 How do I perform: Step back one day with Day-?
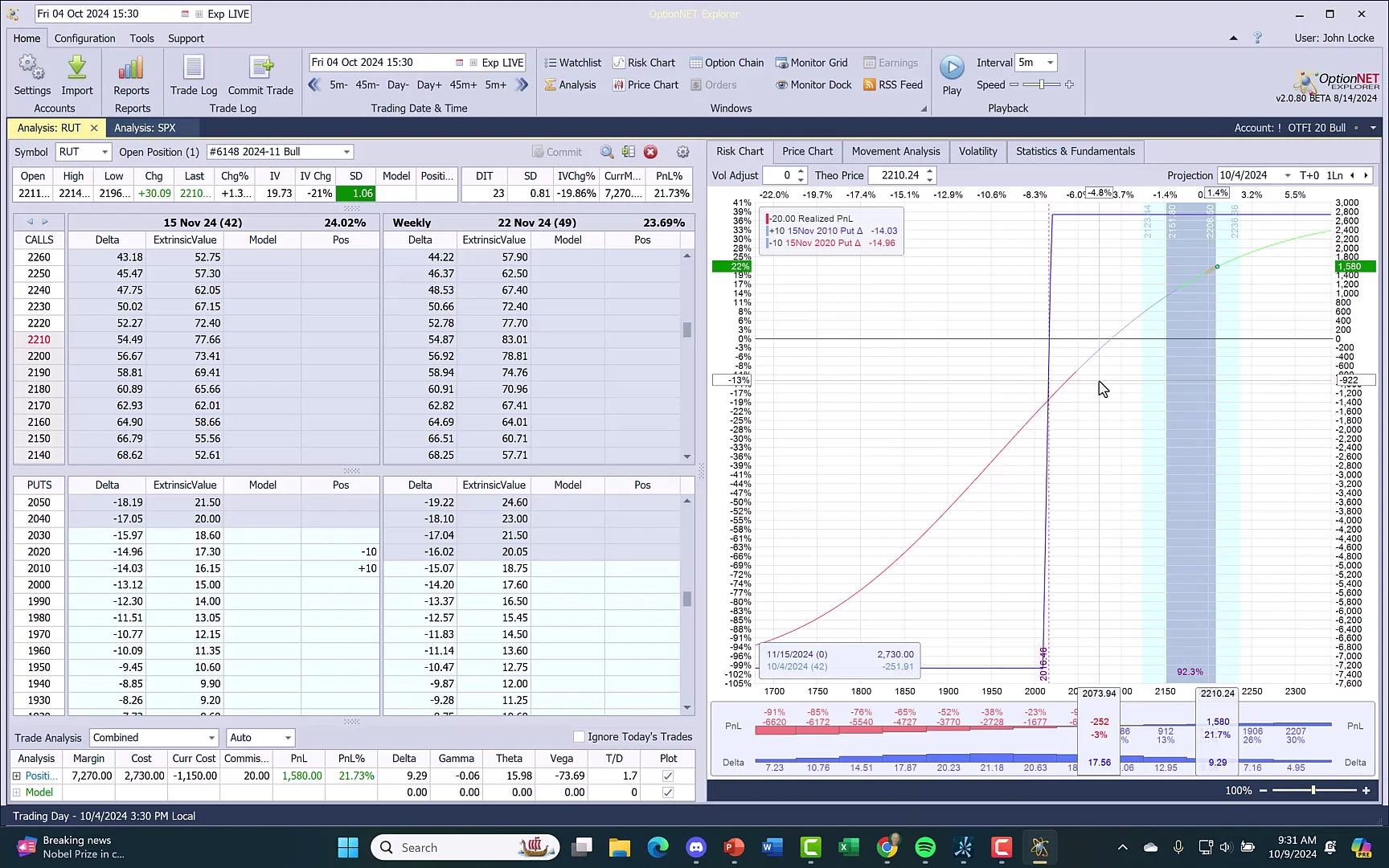tap(398, 84)
